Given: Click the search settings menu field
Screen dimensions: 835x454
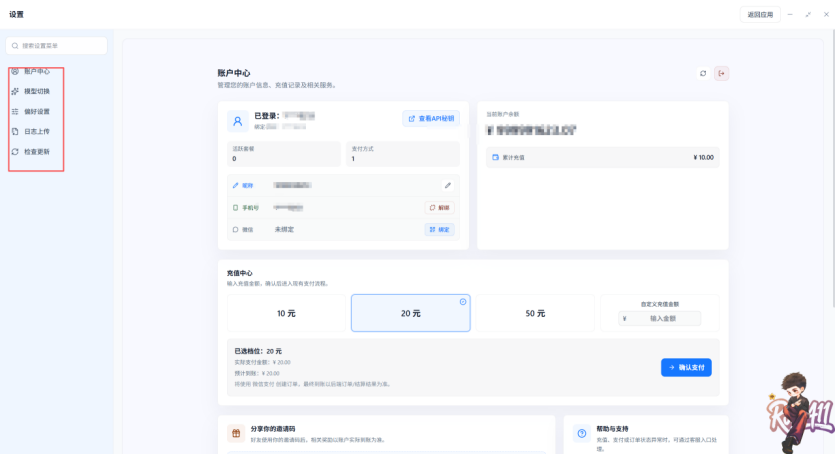Looking at the screenshot, I should pos(56,46).
